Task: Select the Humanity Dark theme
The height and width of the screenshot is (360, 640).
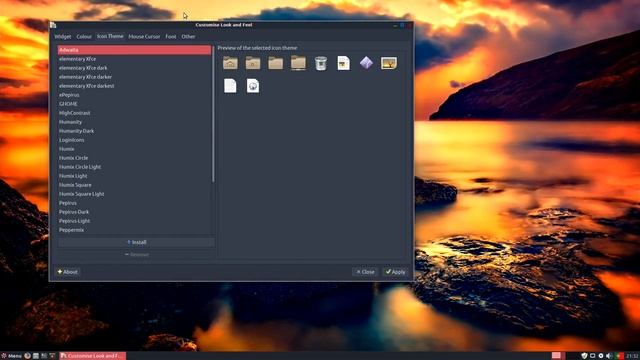Action: 135,131
